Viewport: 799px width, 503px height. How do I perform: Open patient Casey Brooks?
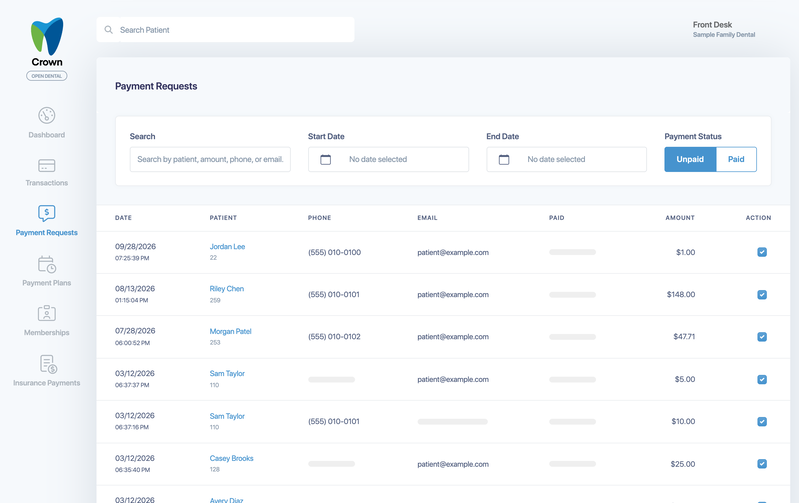pos(231,458)
